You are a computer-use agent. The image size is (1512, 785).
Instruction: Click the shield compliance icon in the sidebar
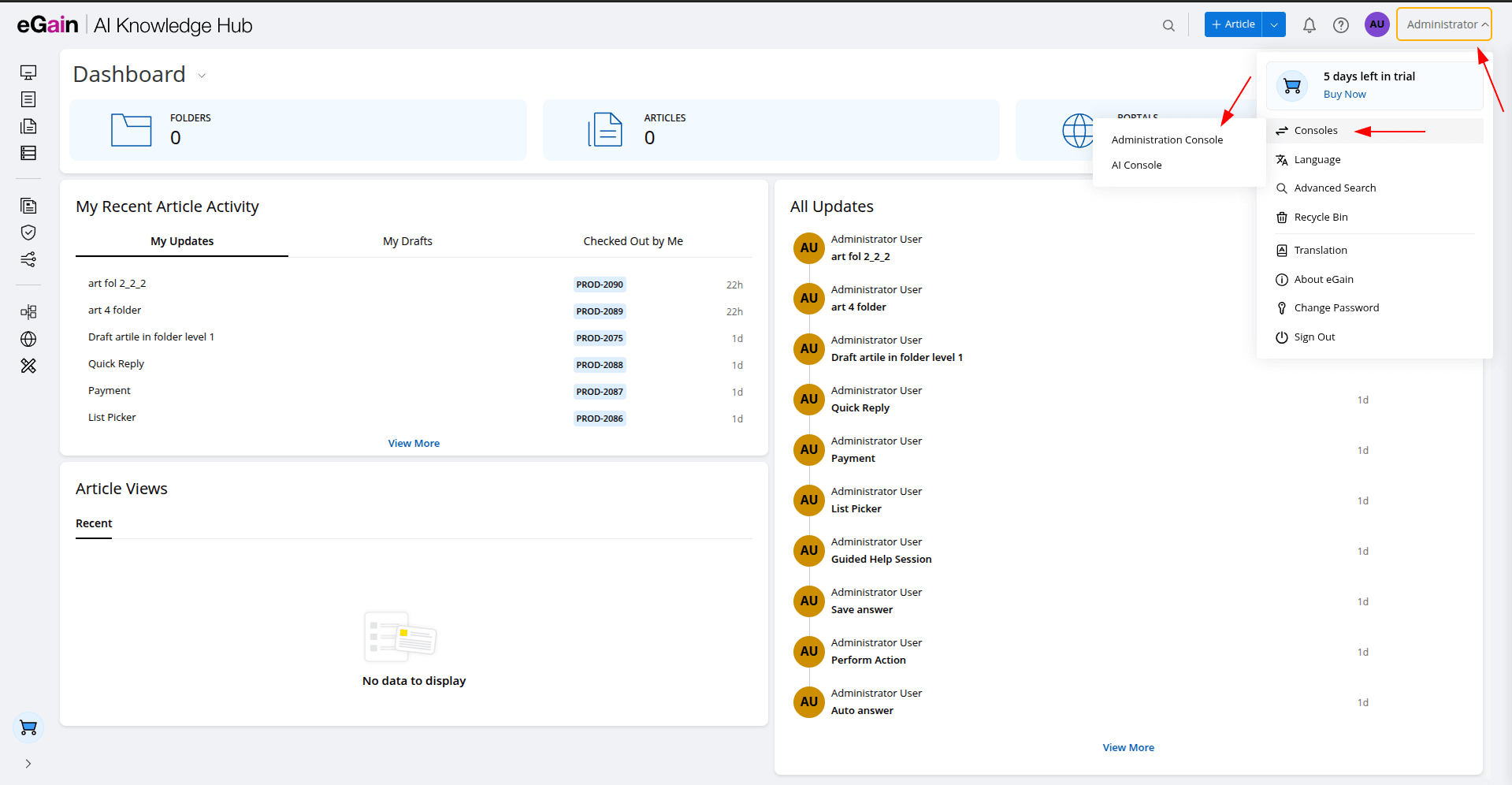point(28,233)
